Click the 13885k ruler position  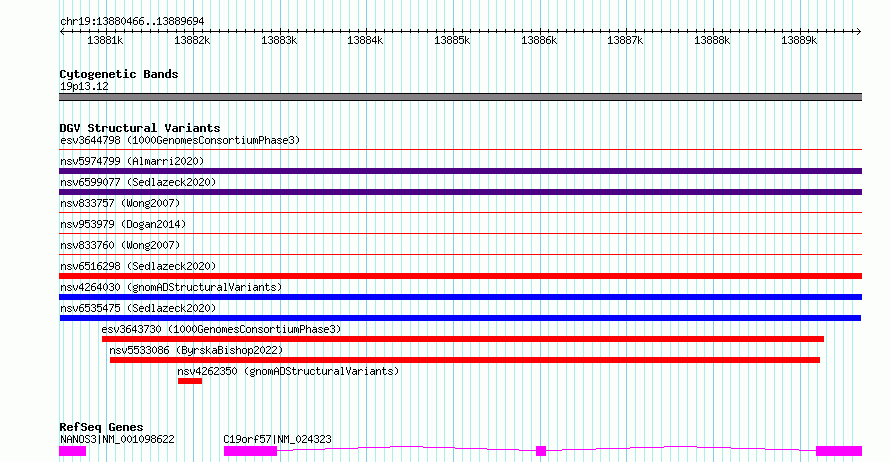[x=452, y=40]
